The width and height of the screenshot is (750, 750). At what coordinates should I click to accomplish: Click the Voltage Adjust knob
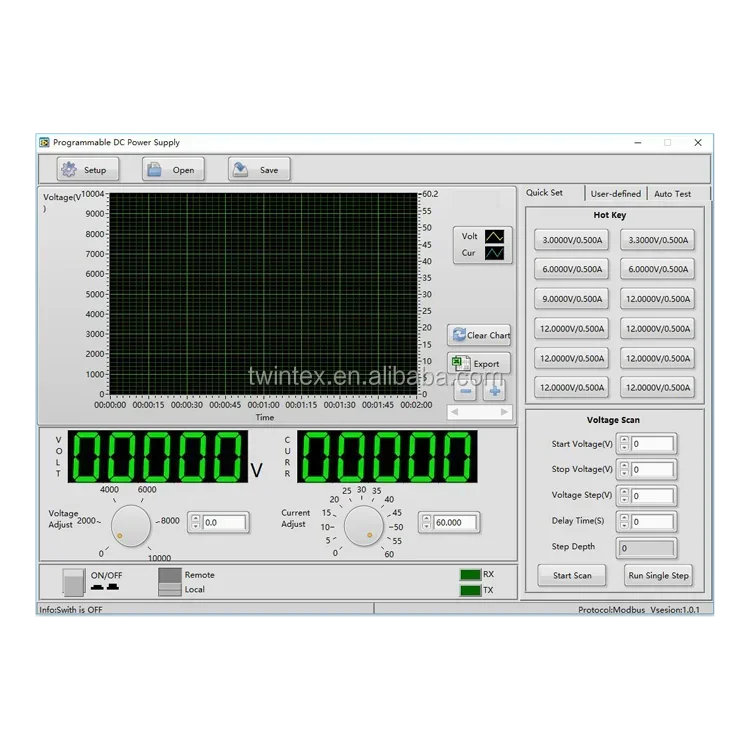[x=129, y=524]
